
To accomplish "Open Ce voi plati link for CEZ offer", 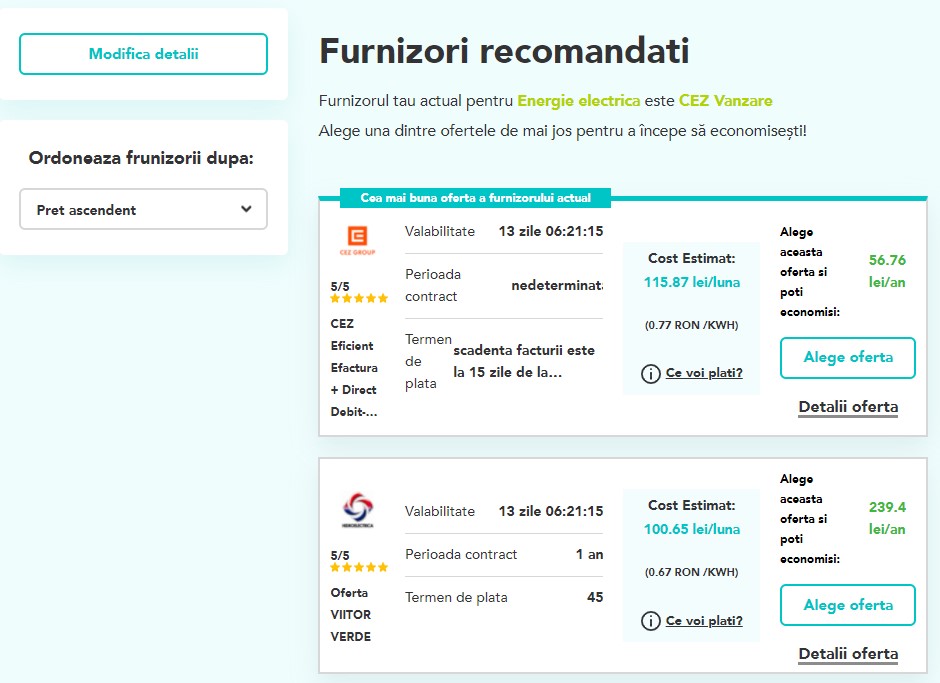I will click(x=704, y=373).
